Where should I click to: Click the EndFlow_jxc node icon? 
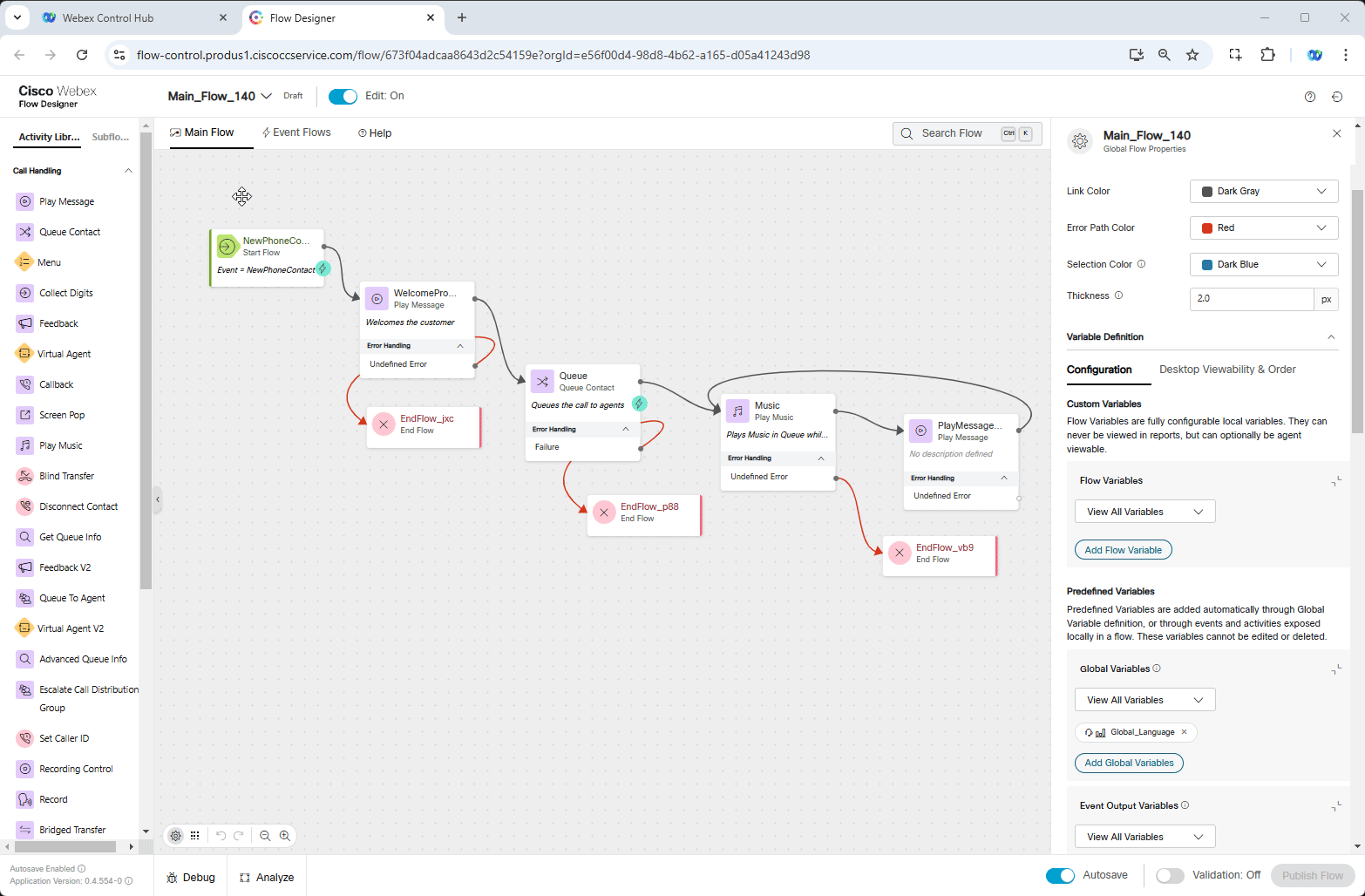pyautogui.click(x=384, y=424)
